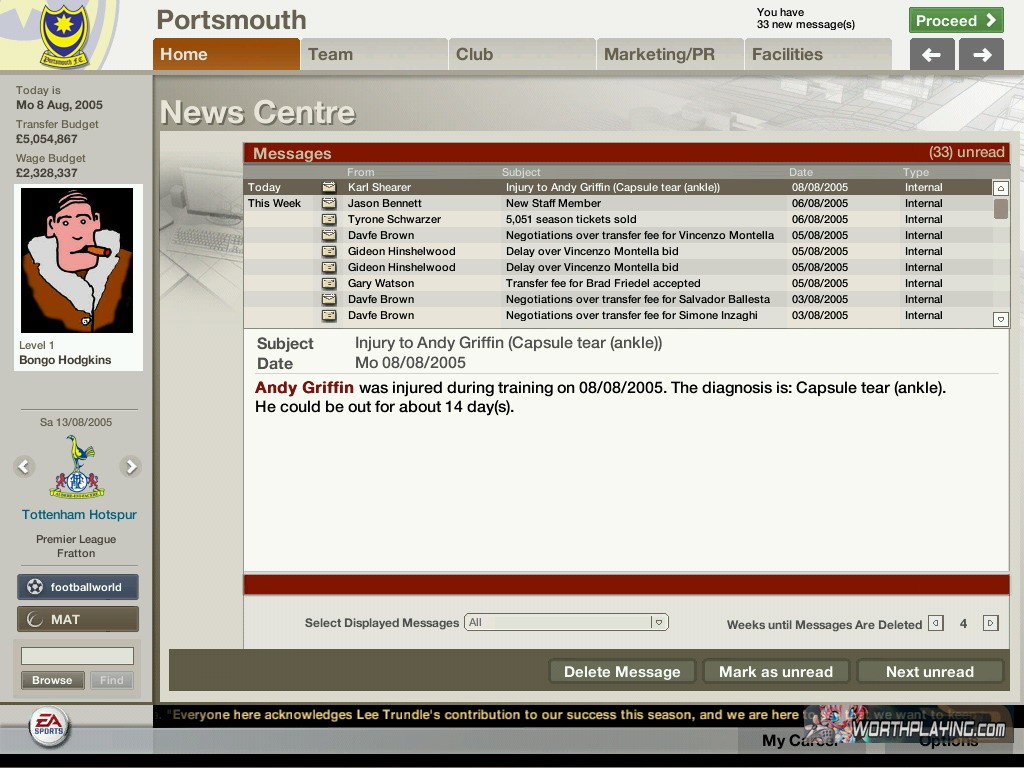Click the forward navigation arrow button
This screenshot has height=768, width=1024.
click(981, 55)
